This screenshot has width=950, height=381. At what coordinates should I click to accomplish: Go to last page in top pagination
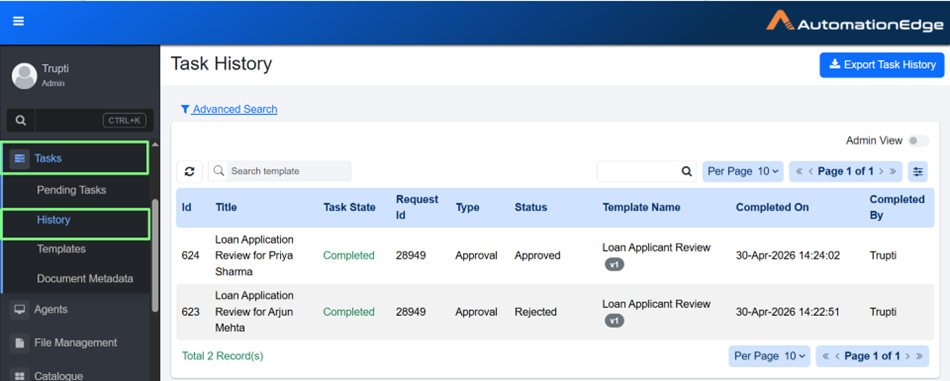892,171
